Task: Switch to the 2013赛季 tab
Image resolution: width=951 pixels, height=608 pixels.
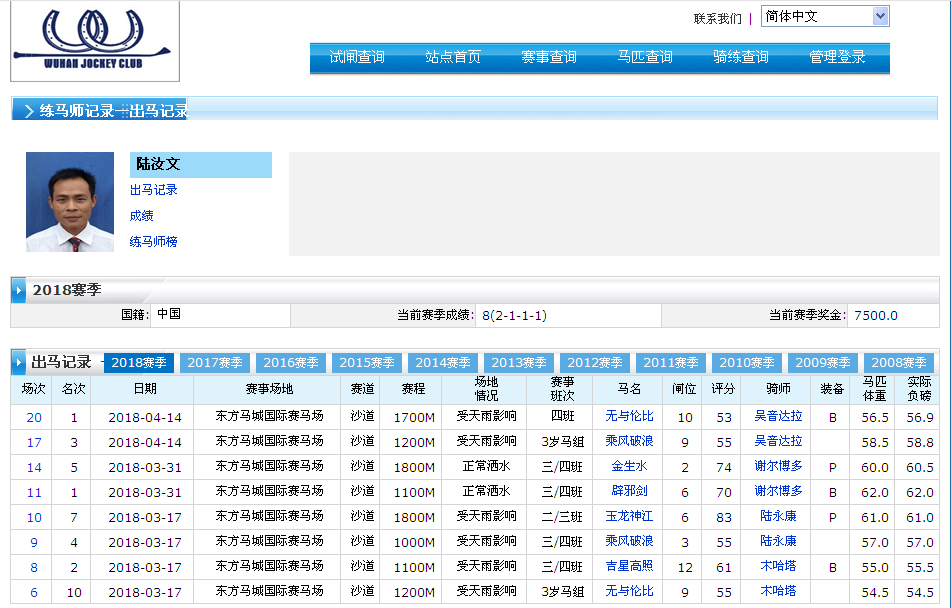Action: click(x=519, y=363)
